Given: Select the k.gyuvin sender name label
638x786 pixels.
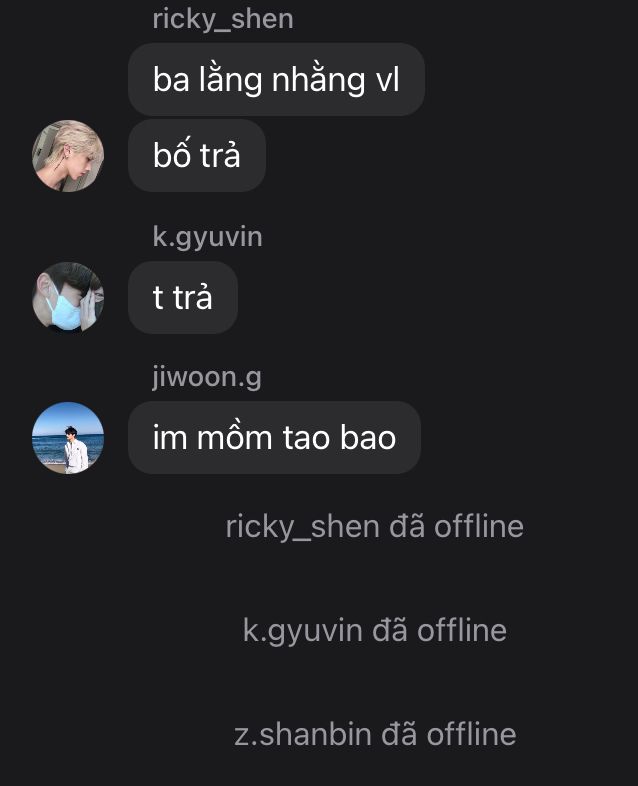Looking at the screenshot, I should (x=207, y=237).
